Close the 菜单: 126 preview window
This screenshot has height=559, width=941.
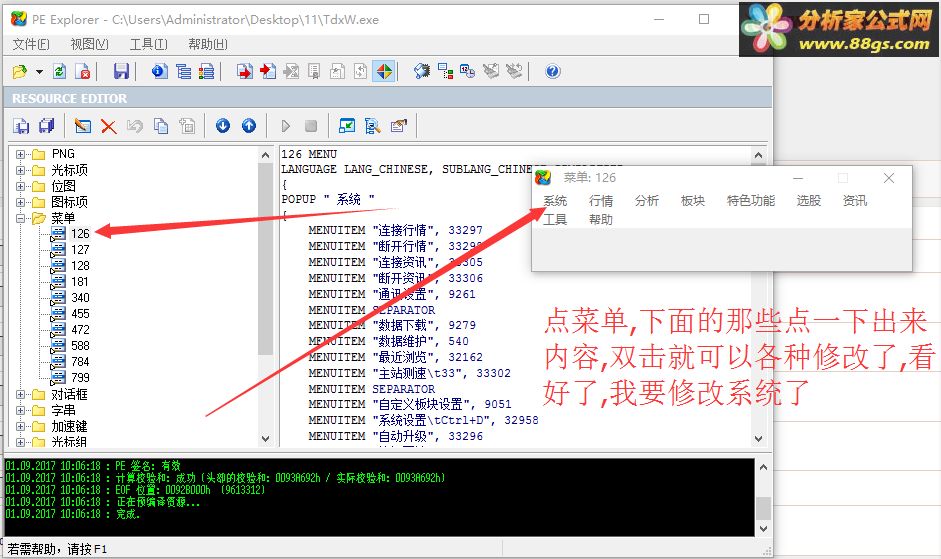pos(889,178)
